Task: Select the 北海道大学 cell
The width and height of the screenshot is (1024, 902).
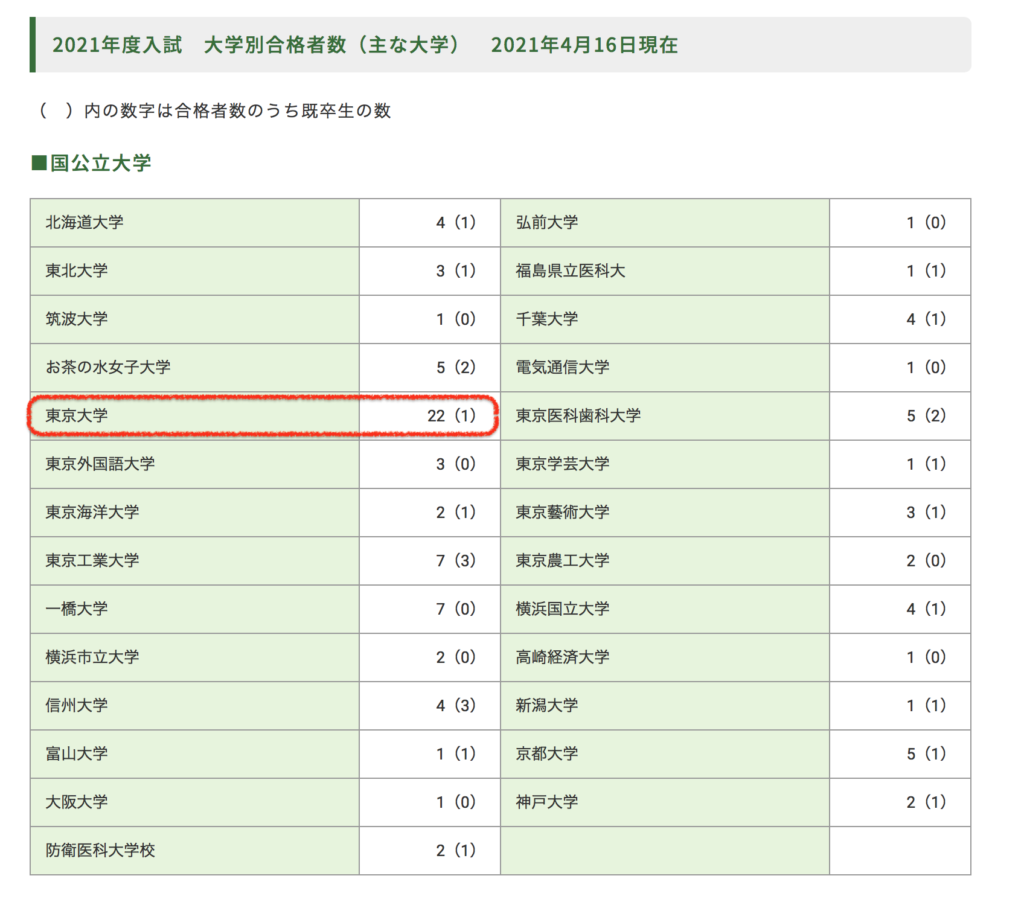Action: point(195,223)
